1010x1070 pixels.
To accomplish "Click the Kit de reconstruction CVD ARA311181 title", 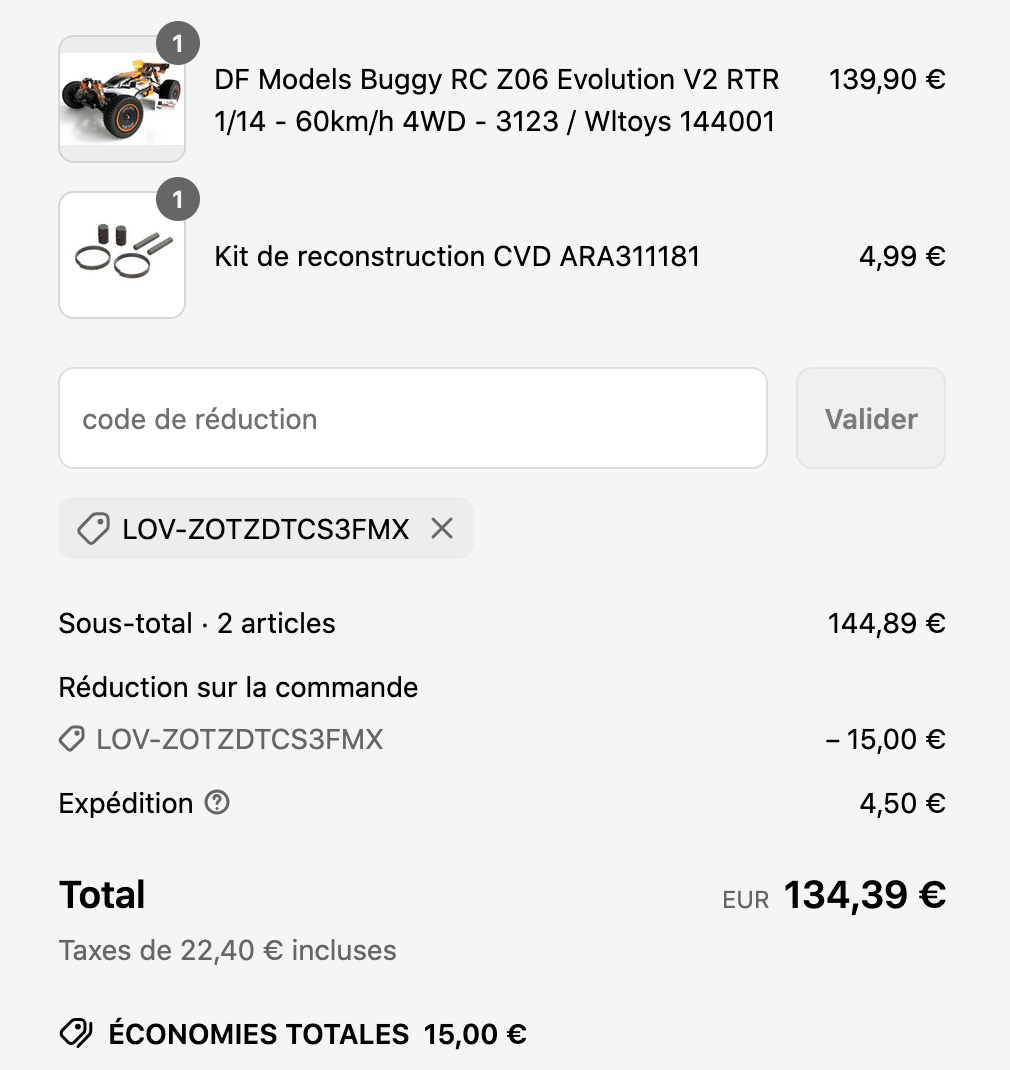I will click(x=457, y=256).
